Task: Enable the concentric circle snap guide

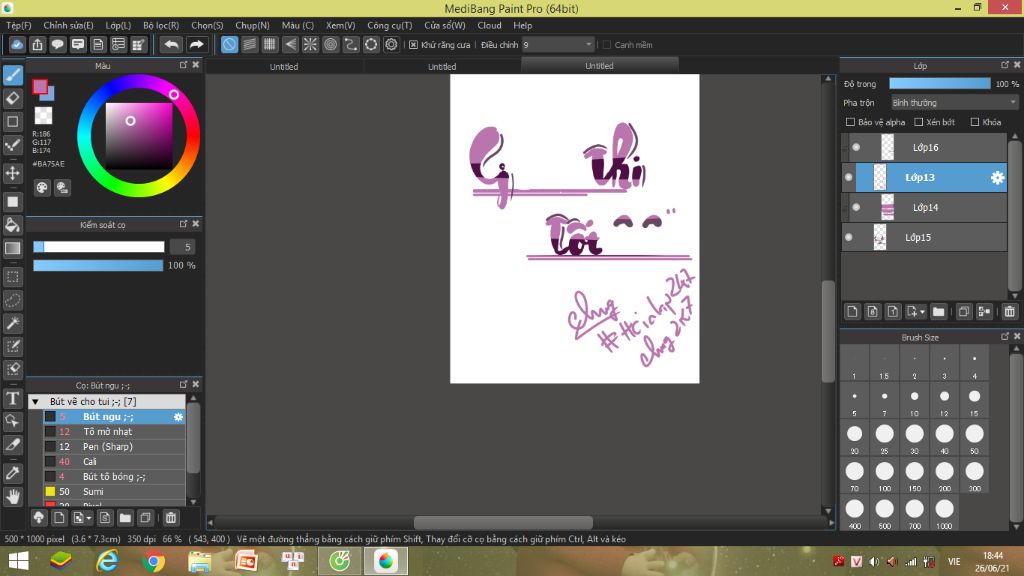Action: click(330, 44)
